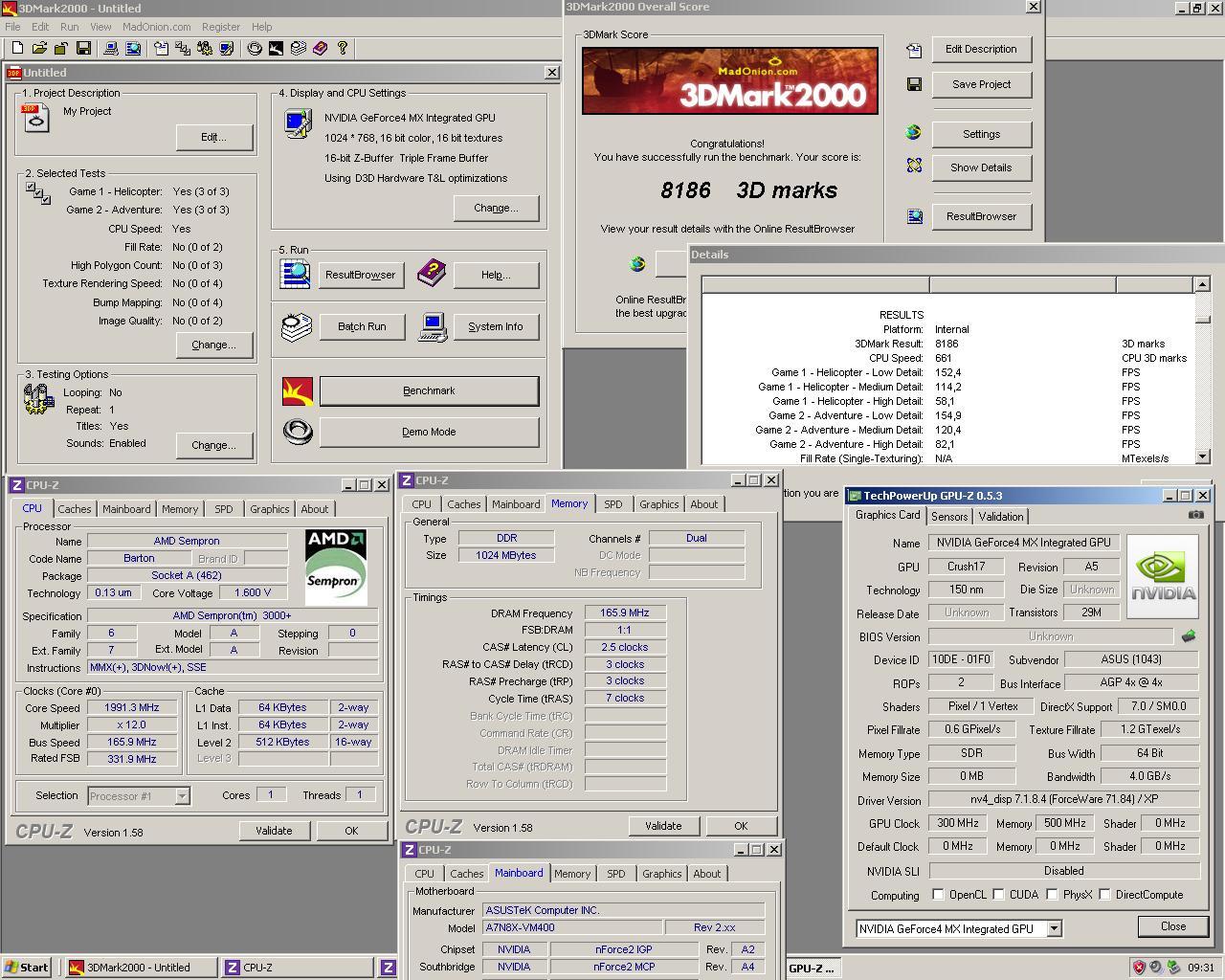Open the File menu
This screenshot has width=1225, height=980.
click(12, 27)
